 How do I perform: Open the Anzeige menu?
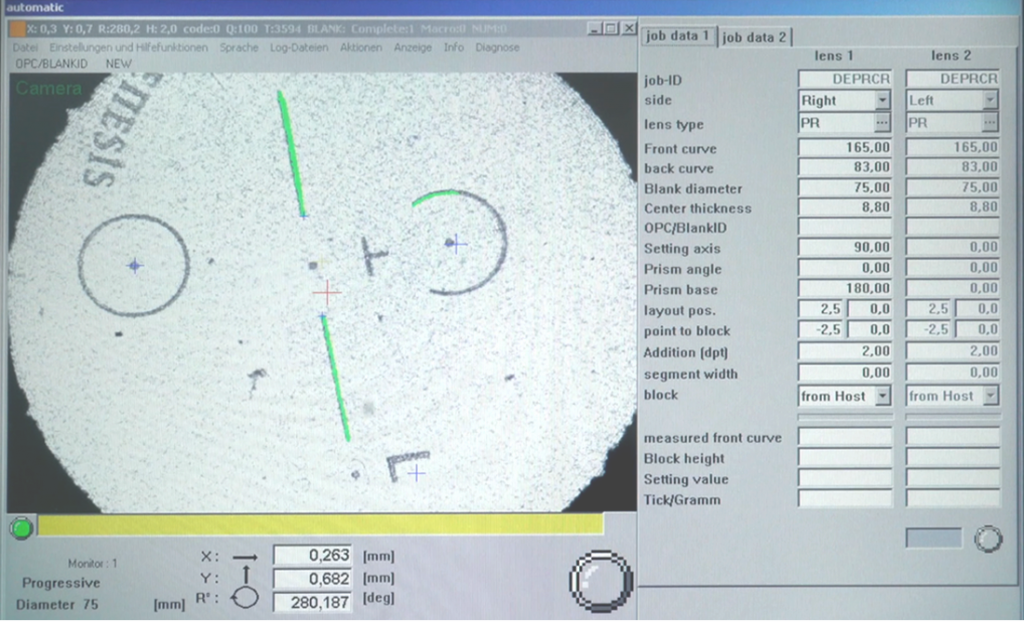tap(413, 47)
